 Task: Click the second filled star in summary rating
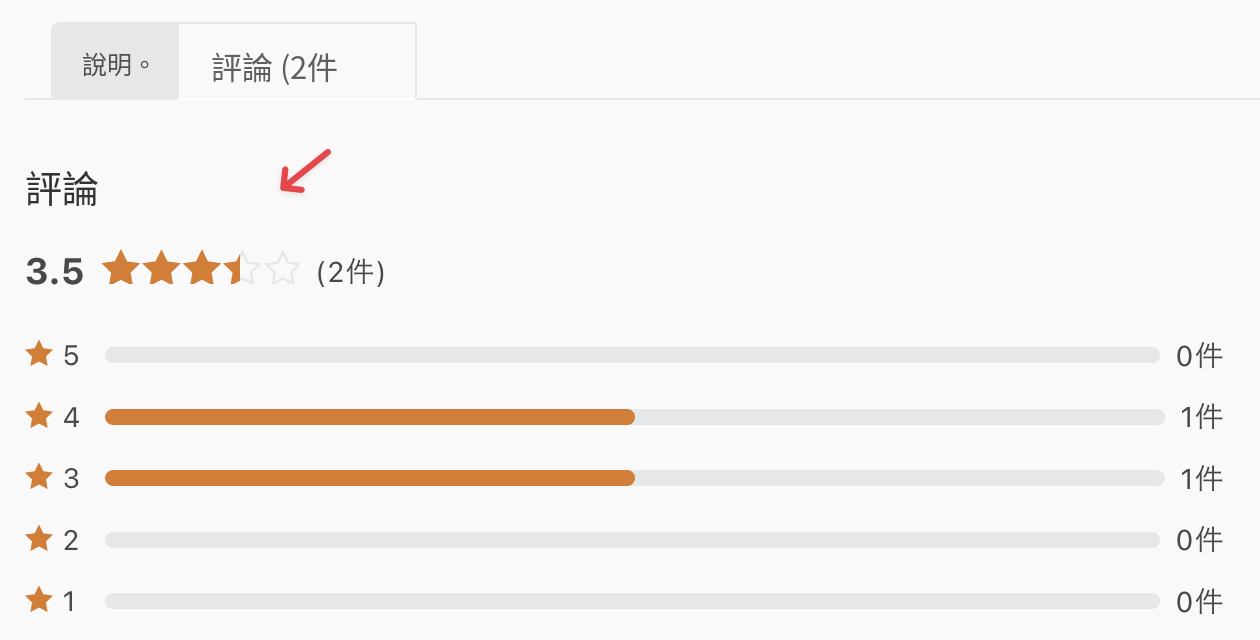pos(161,269)
